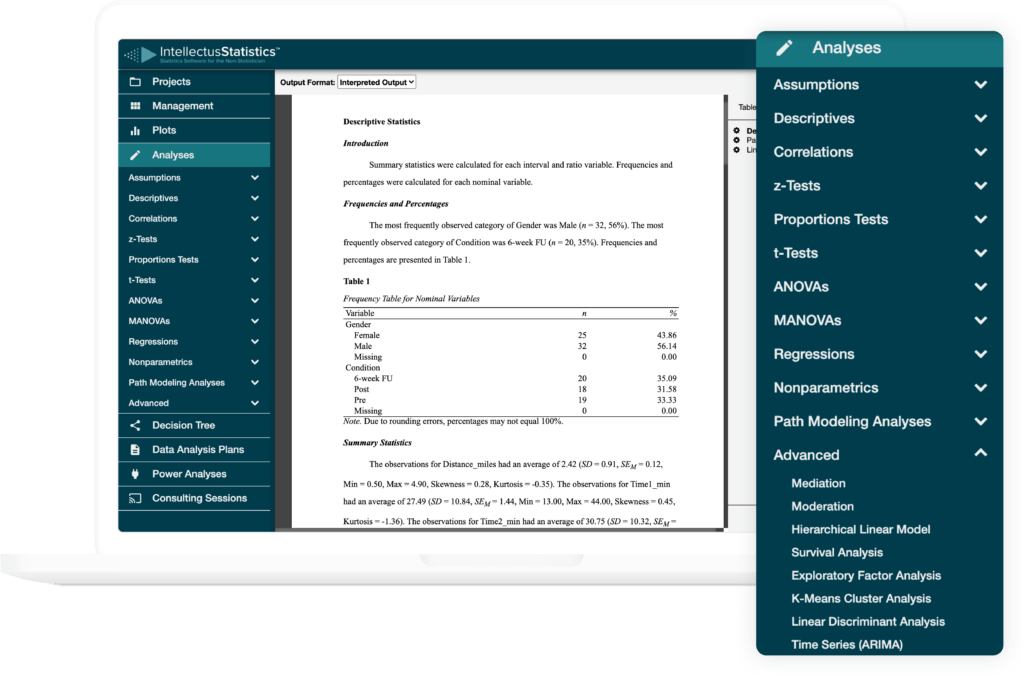This screenshot has height=676, width=1024.
Task: Click the pencil icon beside Analyses in the left sidebar
Action: [135, 155]
